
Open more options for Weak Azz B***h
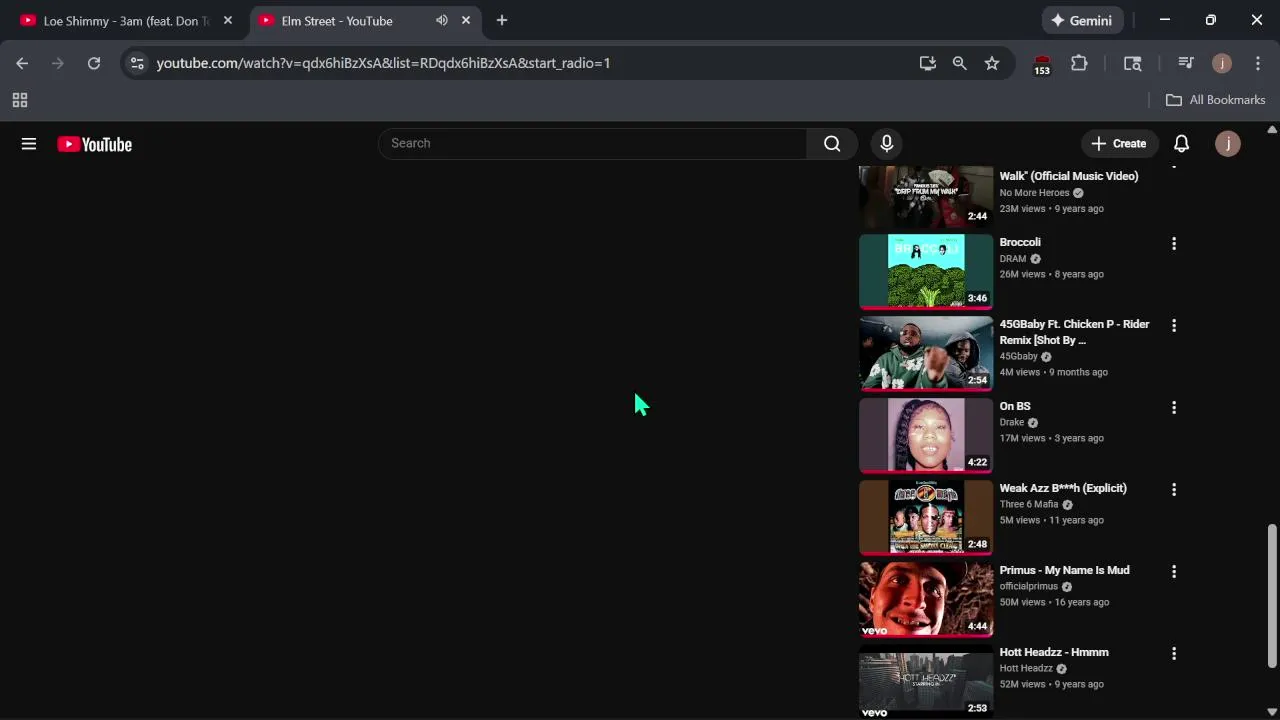(1174, 490)
